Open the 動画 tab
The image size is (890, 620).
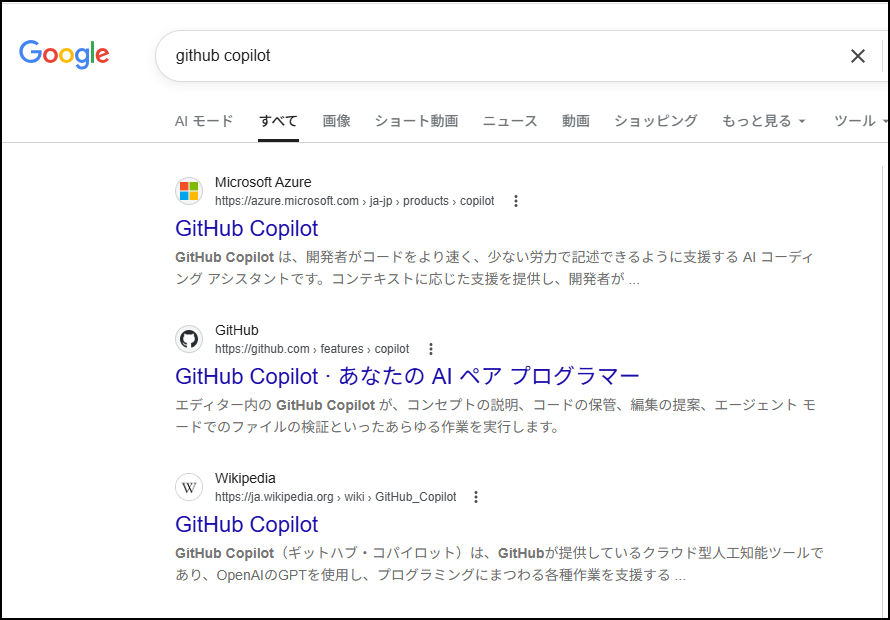pos(576,121)
